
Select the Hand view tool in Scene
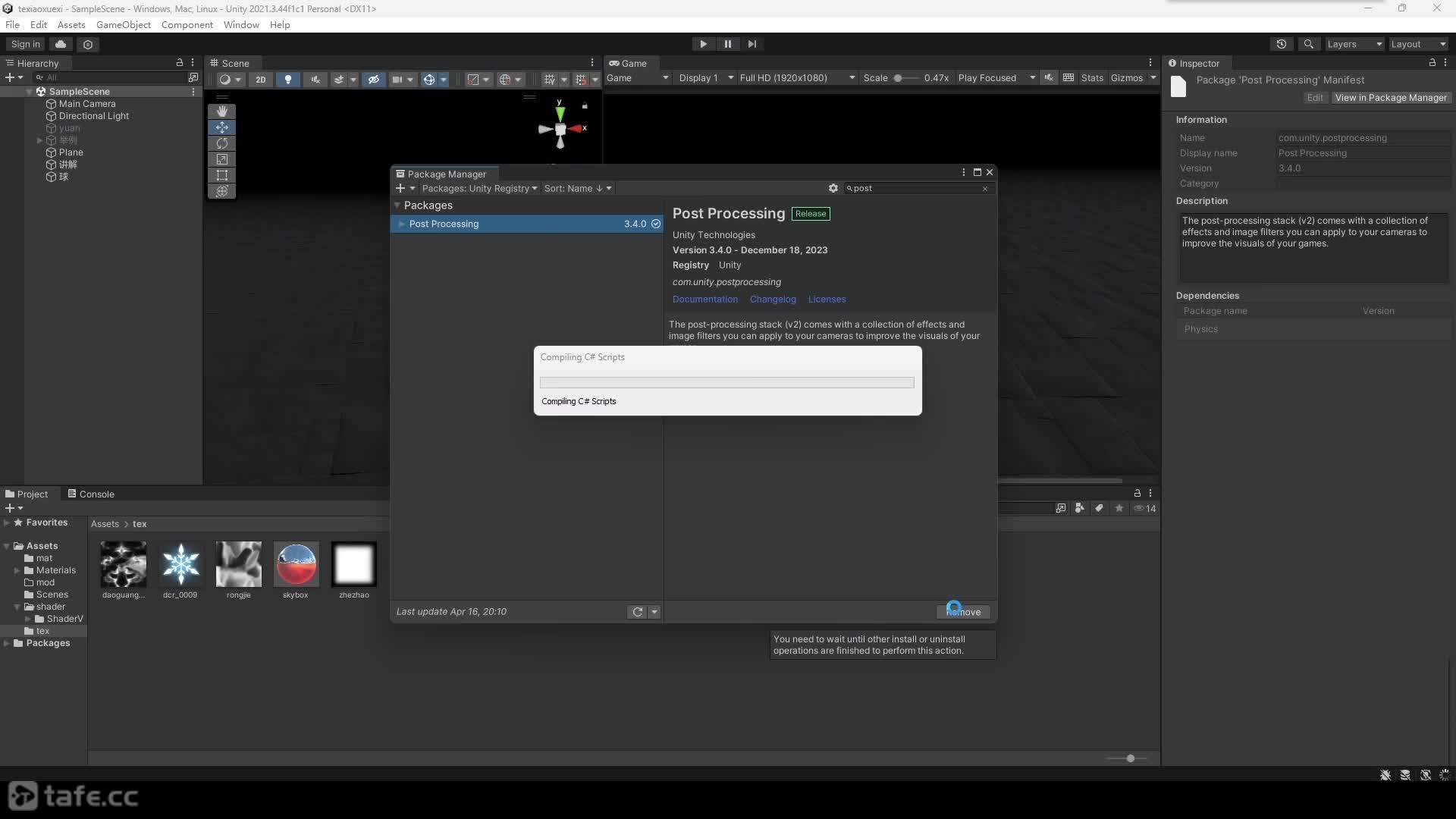tap(221, 111)
